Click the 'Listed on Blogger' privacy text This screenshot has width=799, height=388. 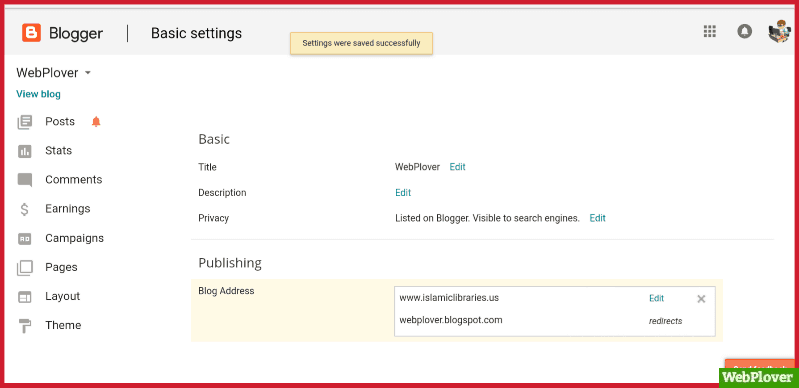point(487,218)
